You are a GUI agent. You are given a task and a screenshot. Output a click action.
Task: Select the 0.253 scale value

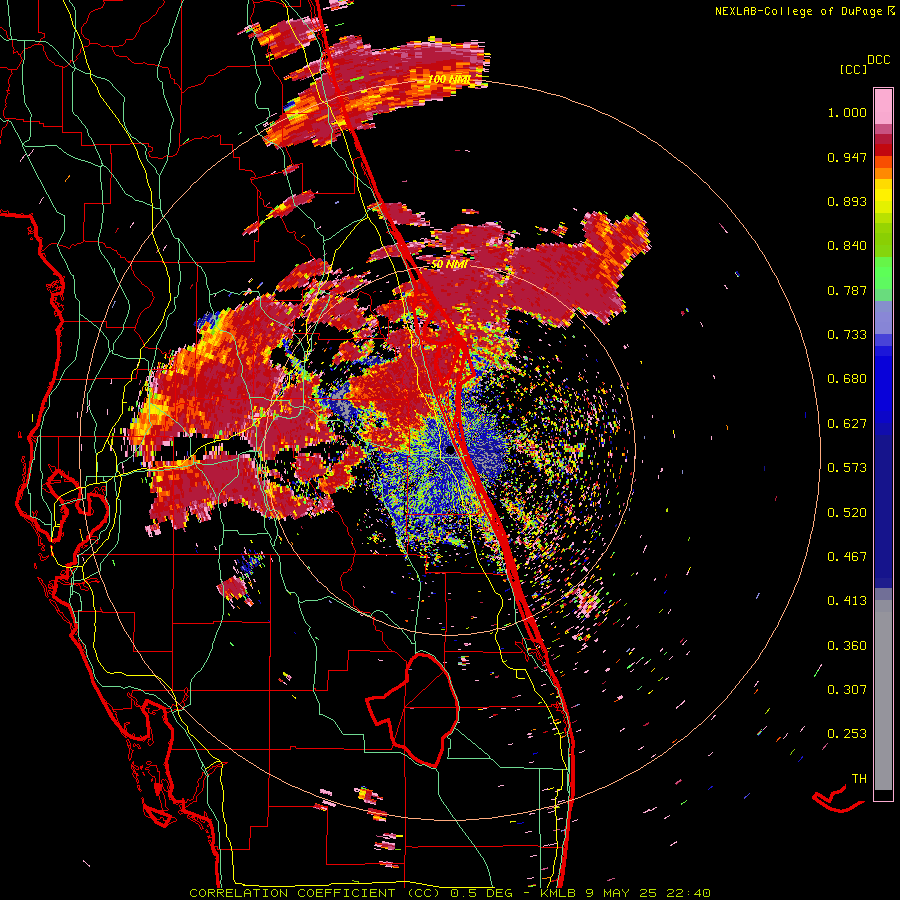847,734
